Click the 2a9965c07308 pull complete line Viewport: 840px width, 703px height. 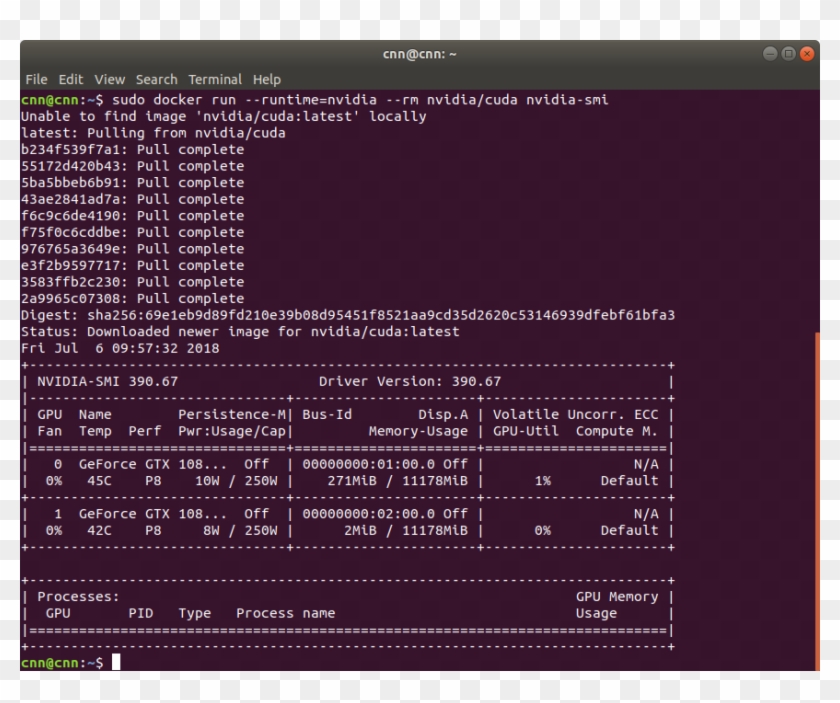click(132, 299)
